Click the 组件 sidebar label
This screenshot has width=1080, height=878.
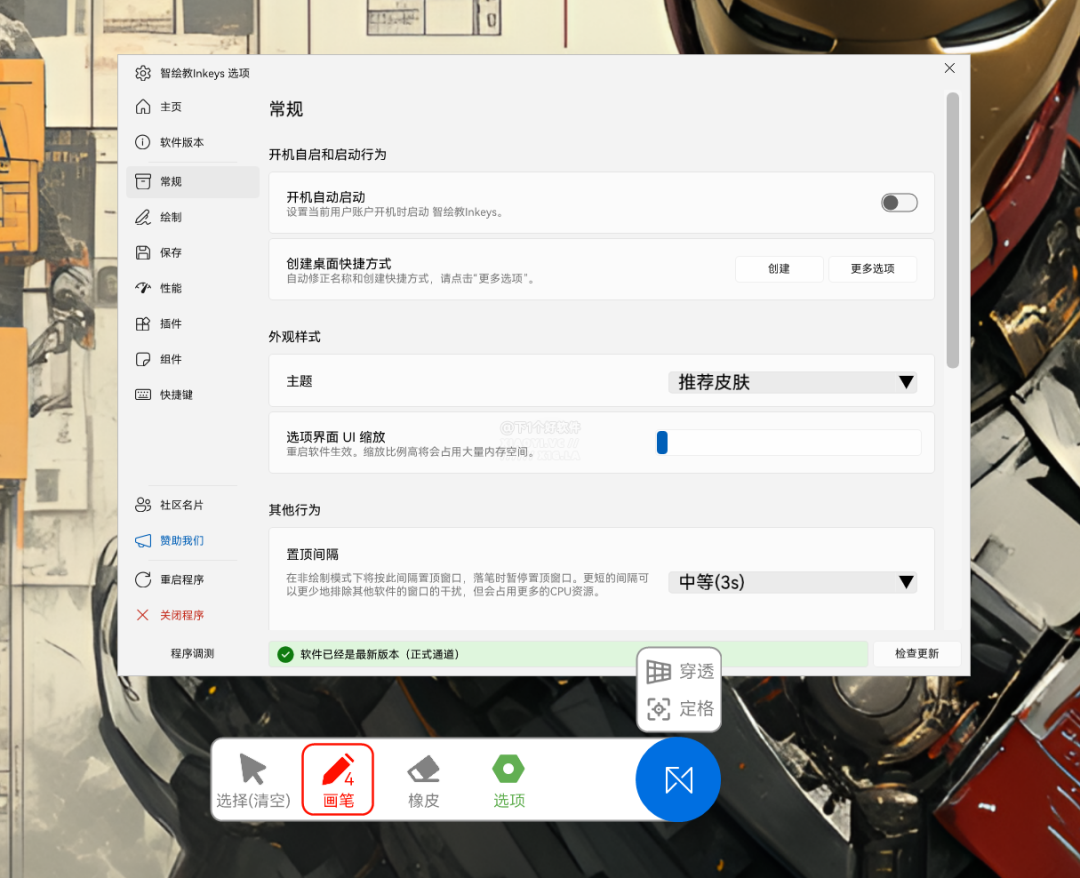[171, 359]
